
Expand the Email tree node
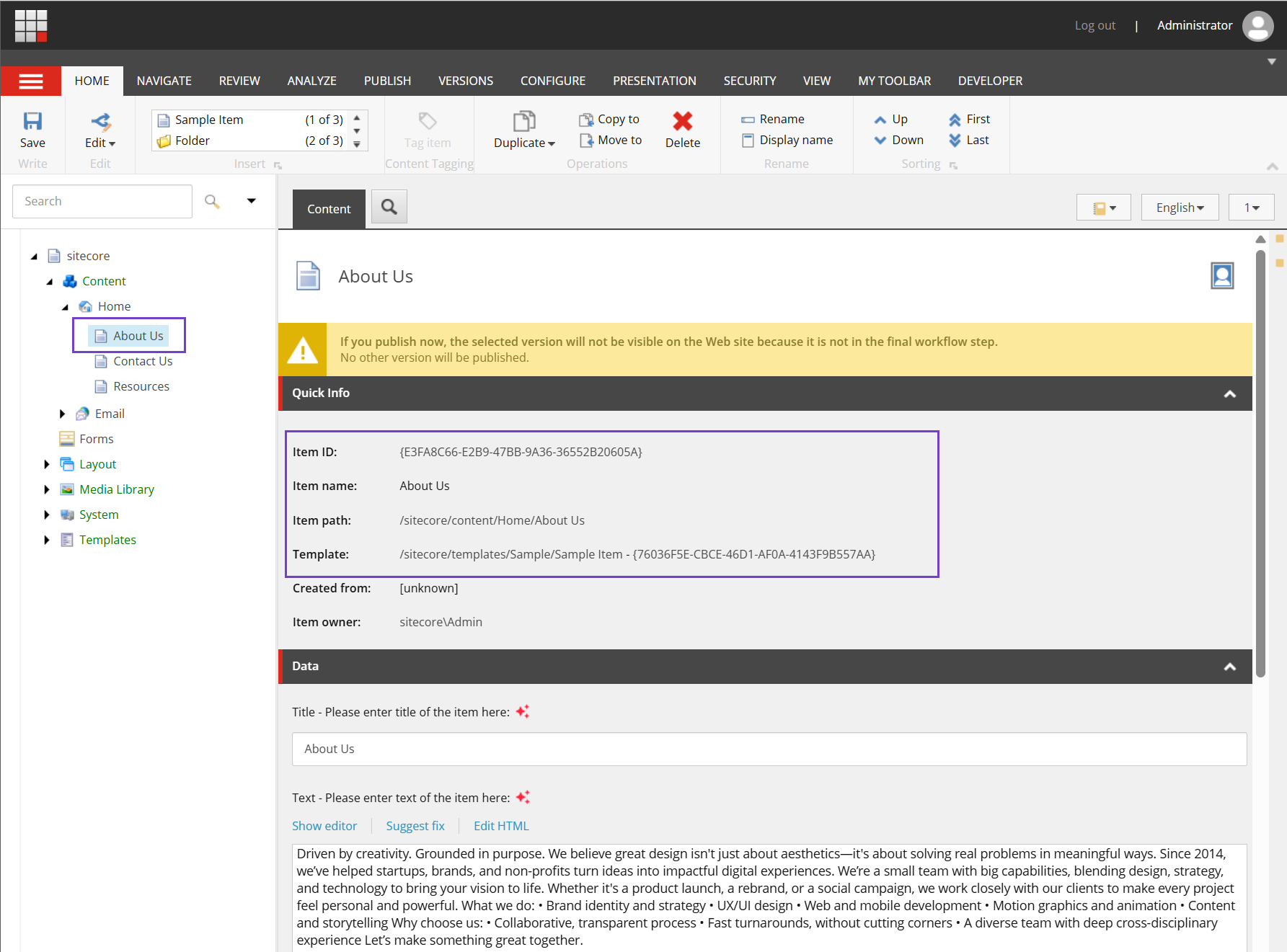coord(63,414)
